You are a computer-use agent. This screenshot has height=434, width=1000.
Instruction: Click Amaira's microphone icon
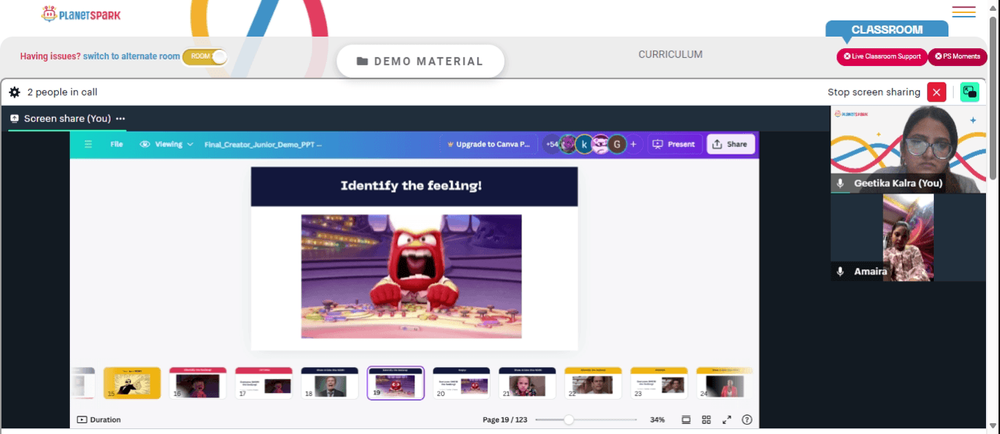click(840, 271)
